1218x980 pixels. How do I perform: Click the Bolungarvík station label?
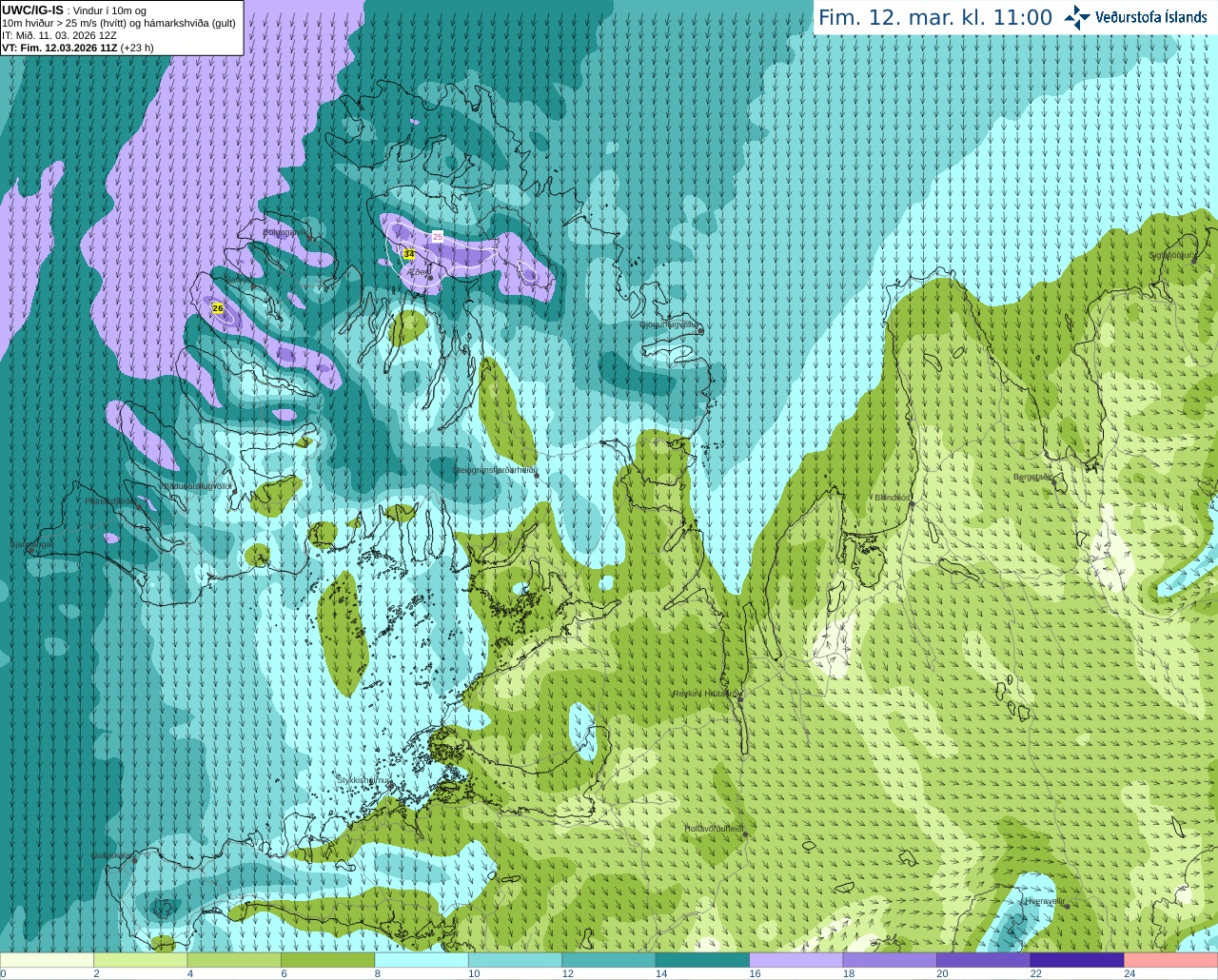[285, 232]
